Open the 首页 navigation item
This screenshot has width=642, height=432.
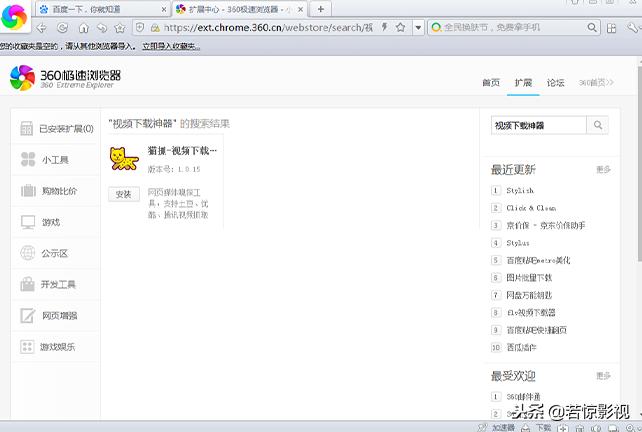tap(491, 83)
